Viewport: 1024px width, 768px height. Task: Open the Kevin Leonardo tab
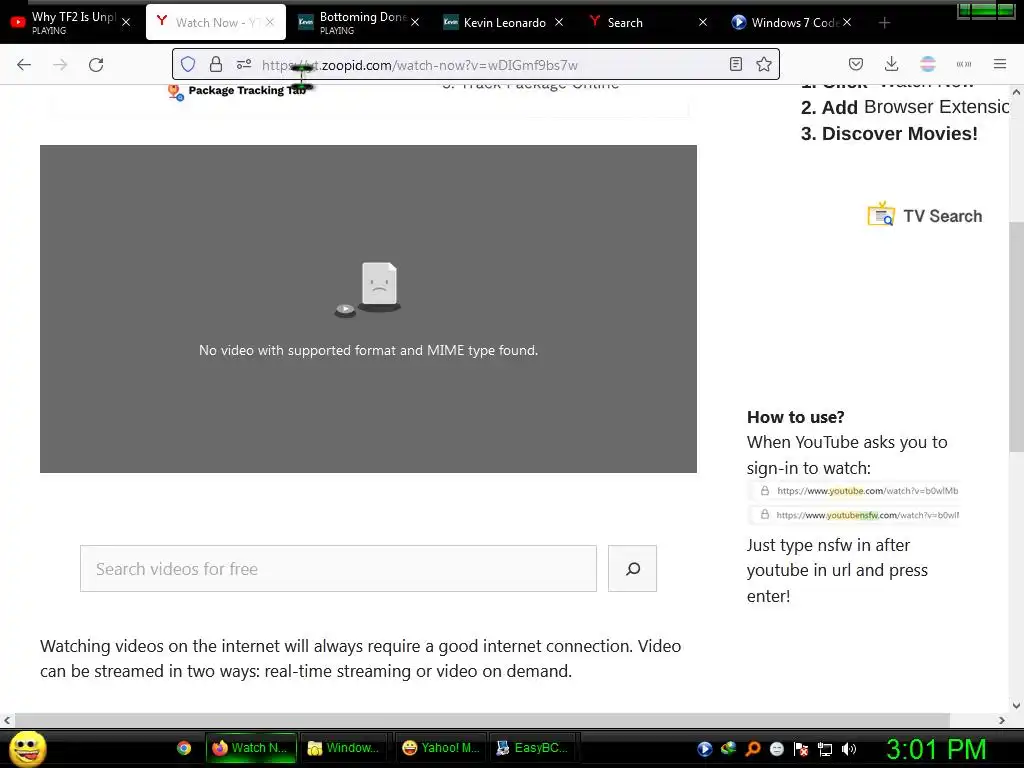(503, 22)
